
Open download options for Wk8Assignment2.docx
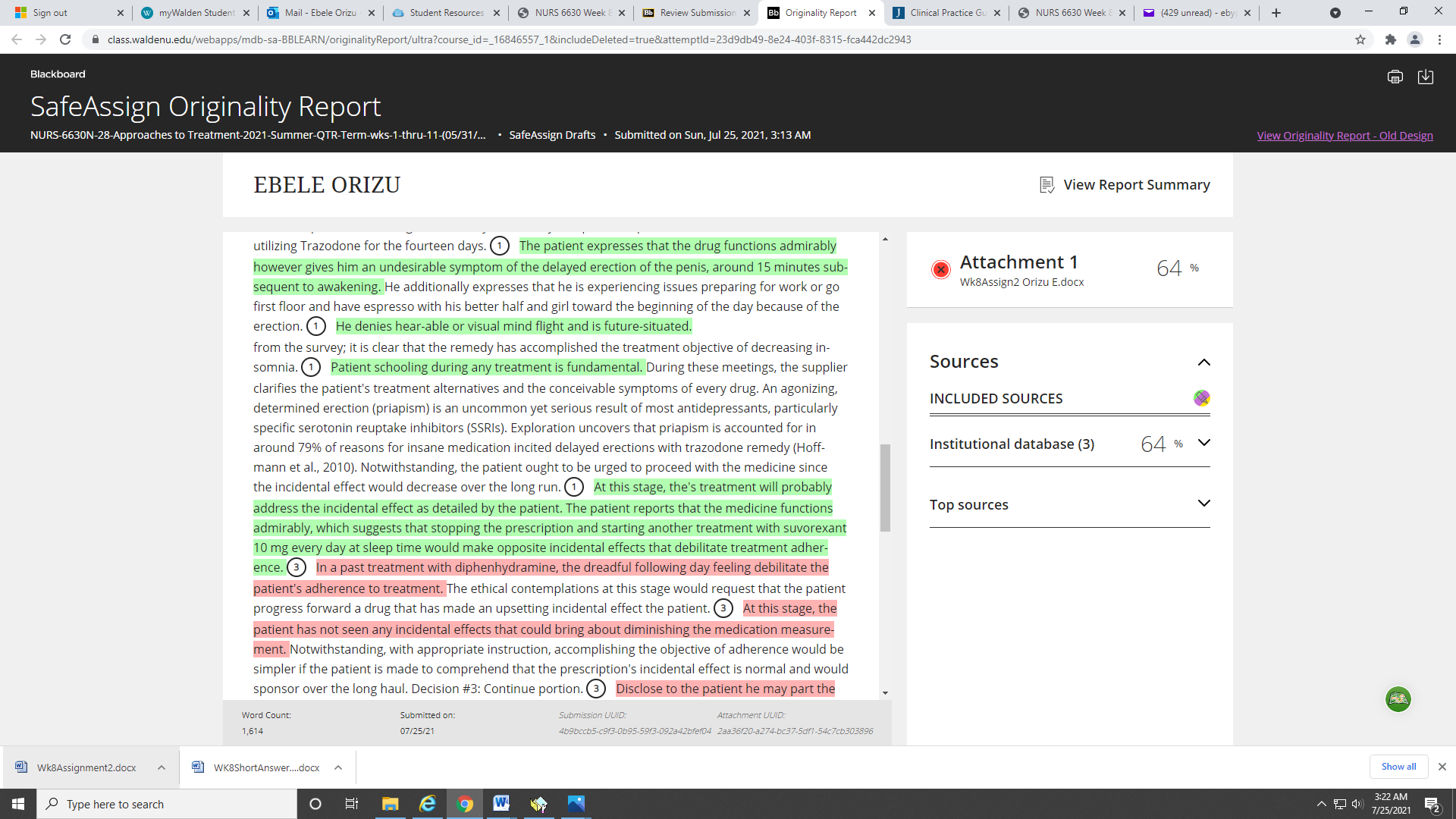[x=162, y=767]
